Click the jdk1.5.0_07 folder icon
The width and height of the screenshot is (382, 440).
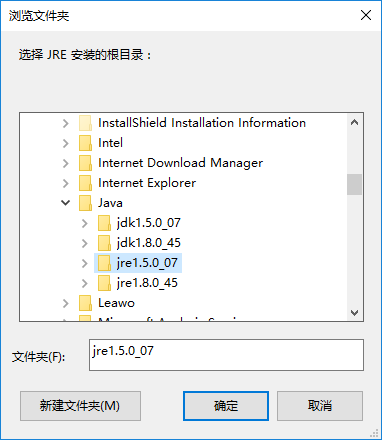(x=104, y=223)
